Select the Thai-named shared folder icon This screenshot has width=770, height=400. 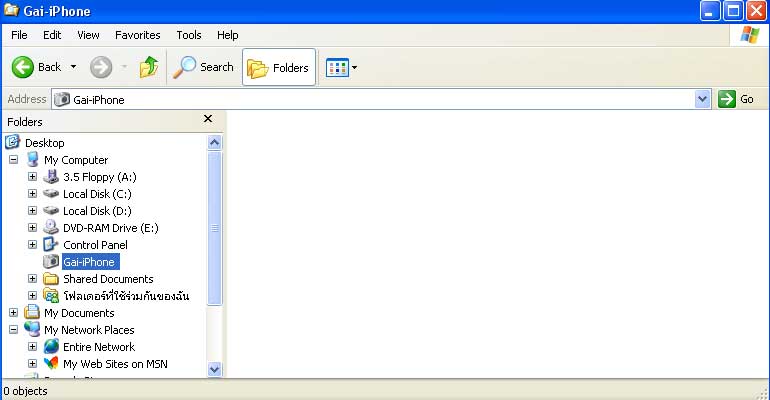[51, 295]
